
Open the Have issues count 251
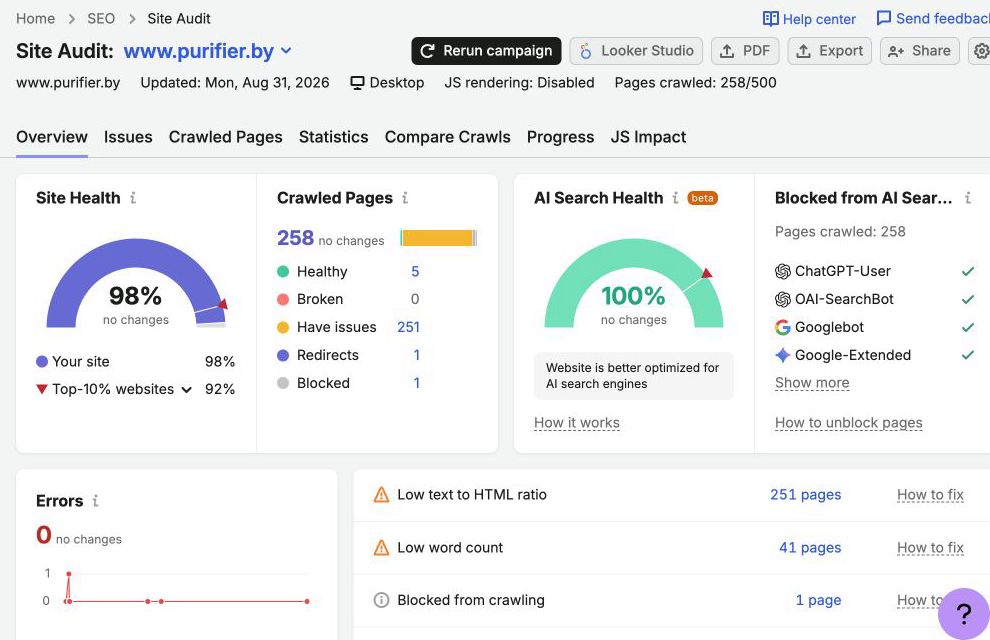point(408,327)
